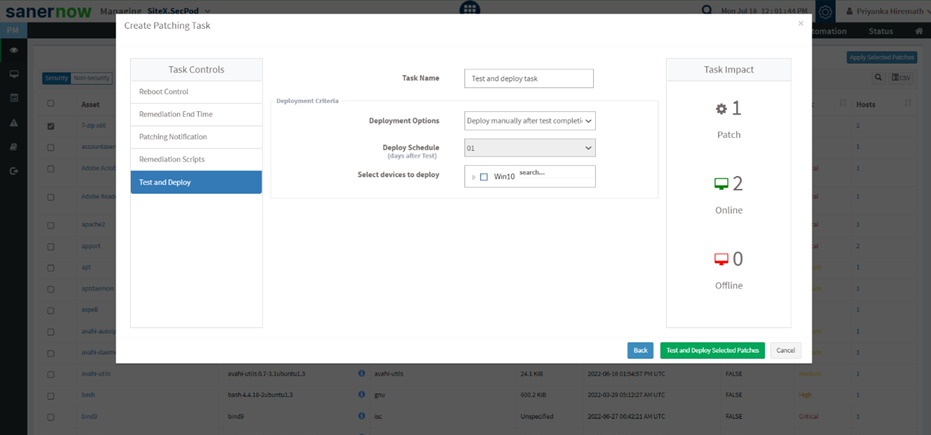Open the apps grid icon in header

(x=470, y=8)
